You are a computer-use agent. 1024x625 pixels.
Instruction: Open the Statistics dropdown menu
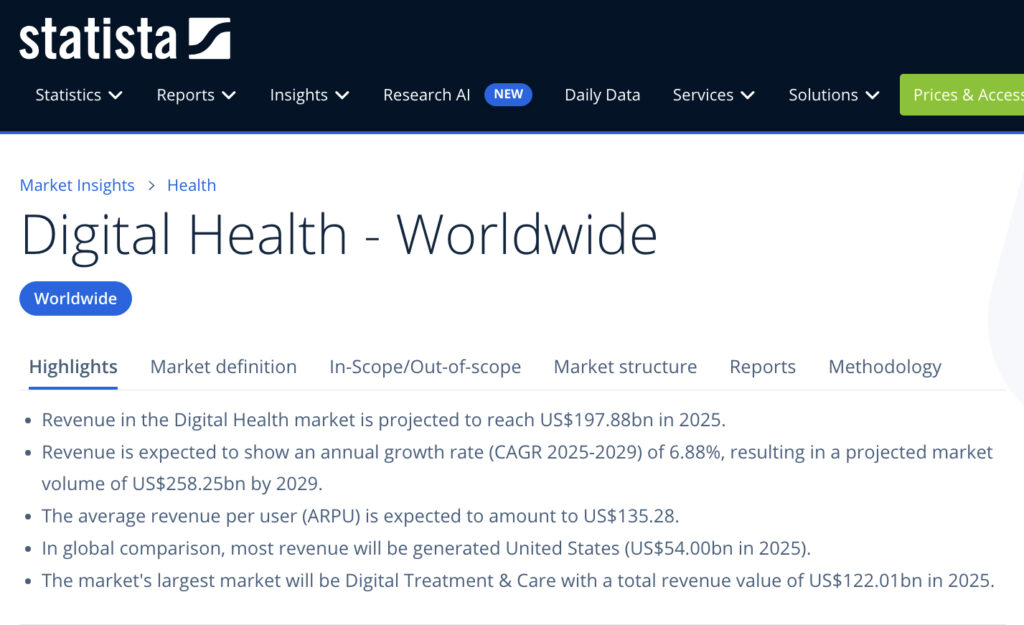(79, 95)
